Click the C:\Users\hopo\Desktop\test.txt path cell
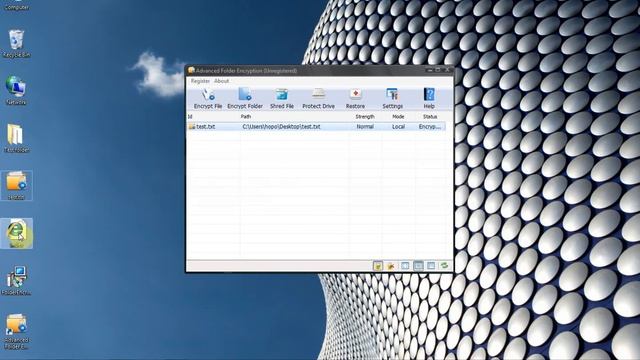The image size is (640, 360). pos(281,127)
